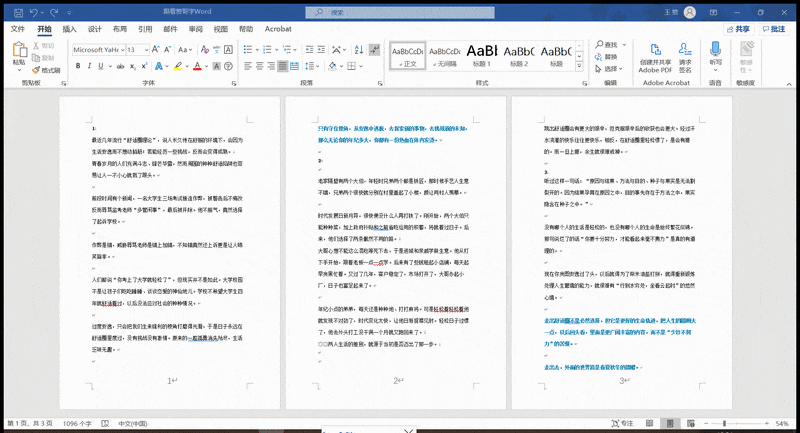
Task: Click create and share Adobe PDF icon
Action: point(655,50)
